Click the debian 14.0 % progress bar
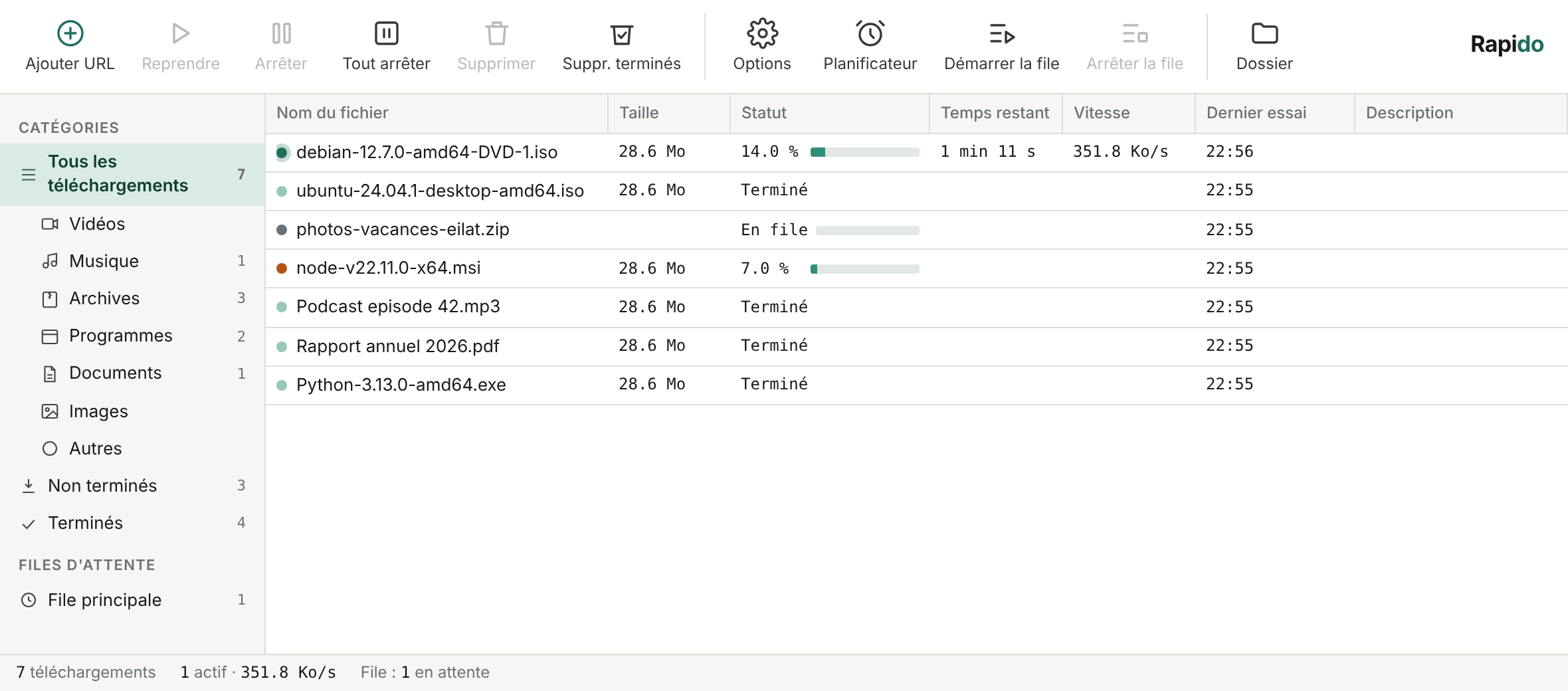The height and width of the screenshot is (691, 1568). click(x=864, y=152)
